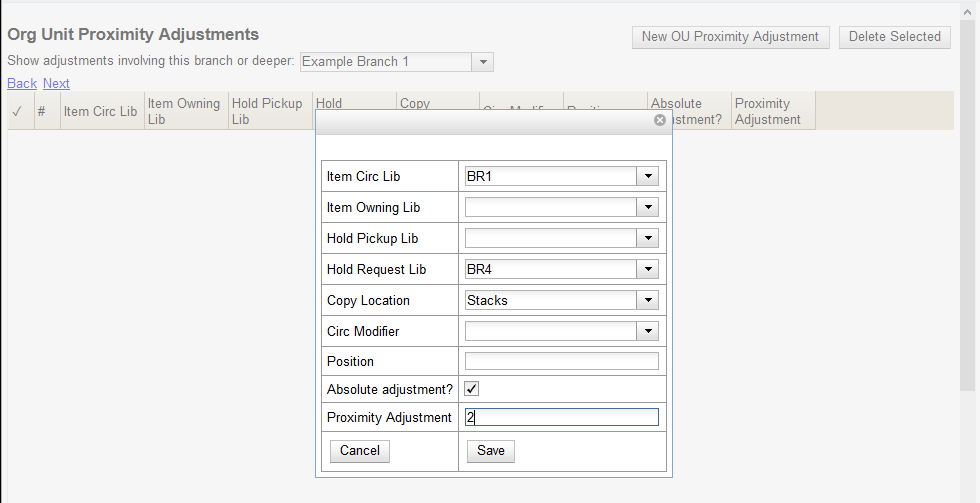Toggle the Absolute adjustment checkbox
The image size is (980, 503).
[x=472, y=389]
